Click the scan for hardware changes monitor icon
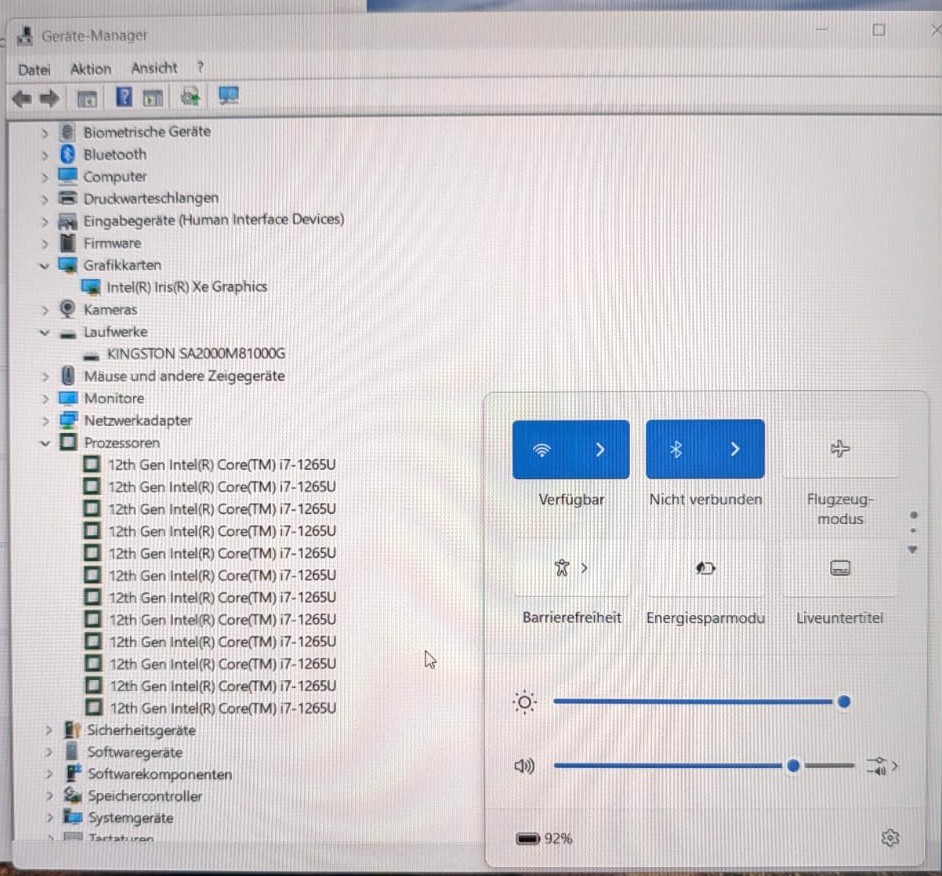Image resolution: width=942 pixels, height=876 pixels. 228,96
